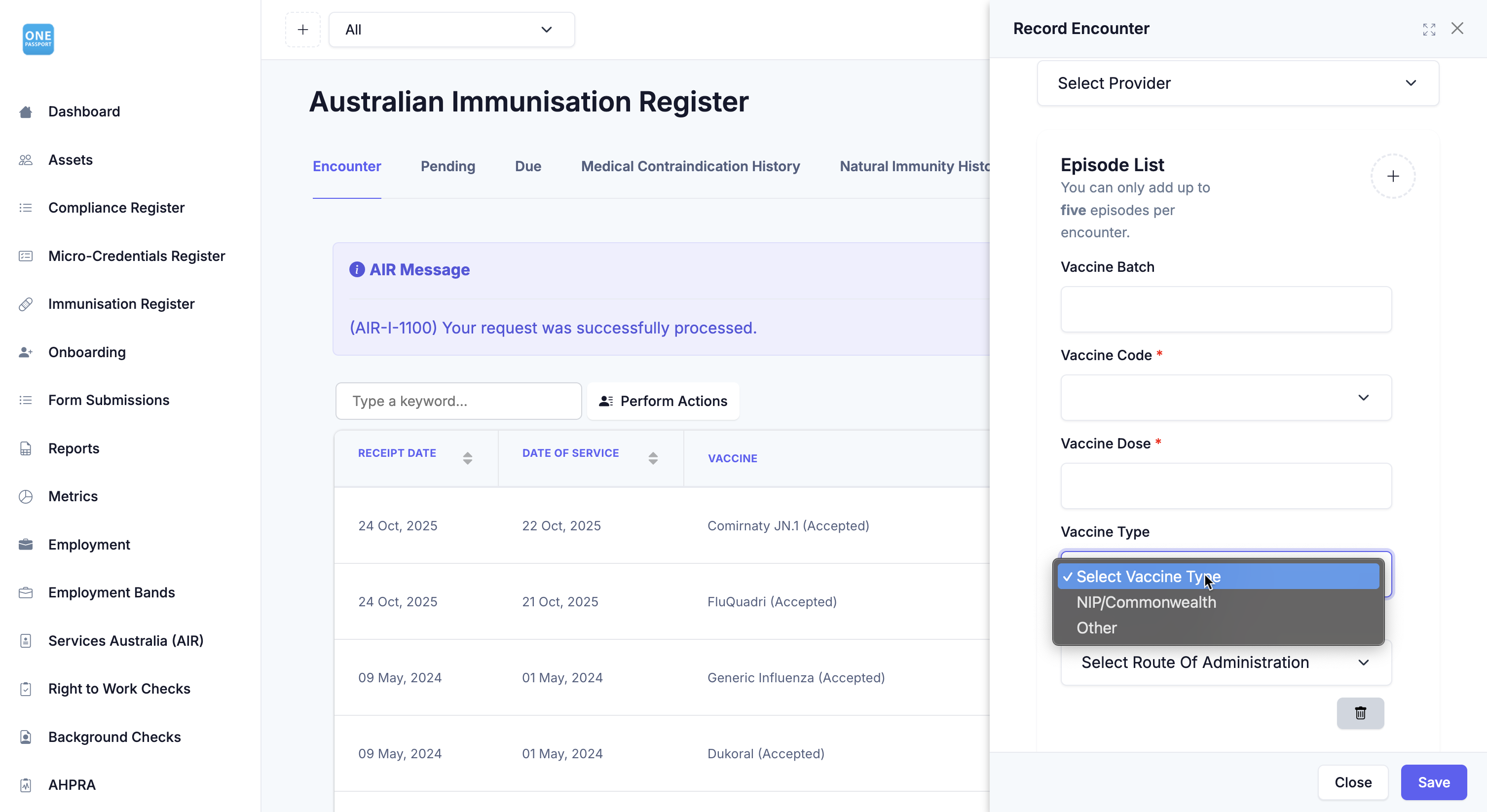1487x812 pixels.
Task: Choose Select Vaccine Type option
Action: (1218, 577)
